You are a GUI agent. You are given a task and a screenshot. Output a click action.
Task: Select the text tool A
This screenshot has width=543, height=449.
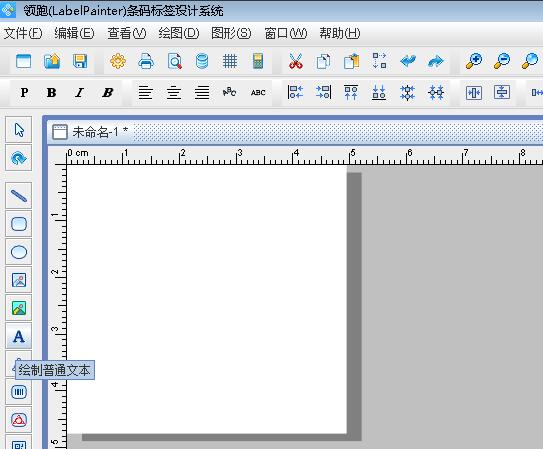click(x=19, y=336)
